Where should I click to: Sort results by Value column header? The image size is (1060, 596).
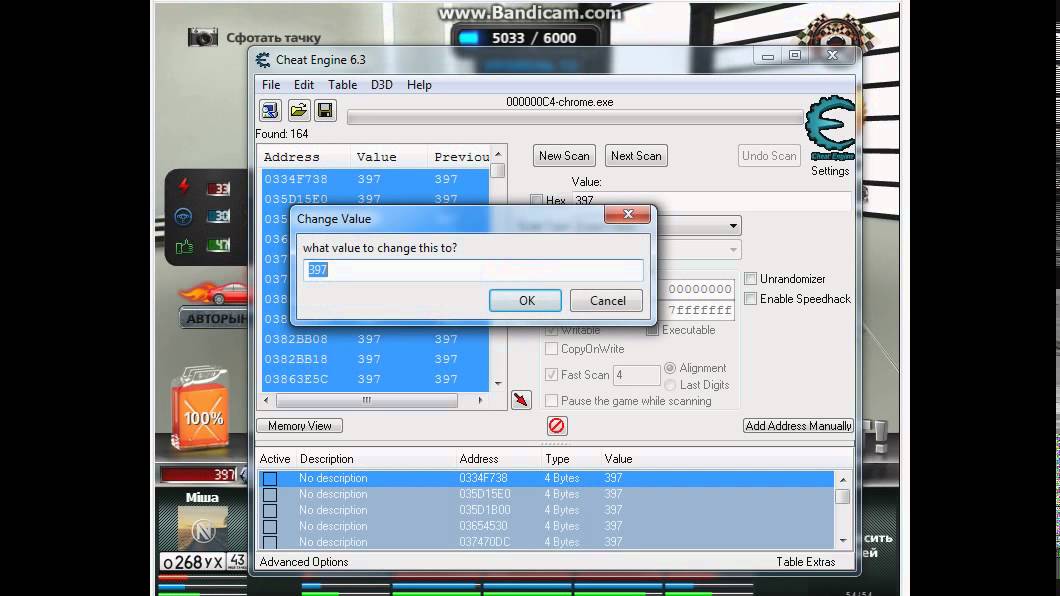point(377,157)
